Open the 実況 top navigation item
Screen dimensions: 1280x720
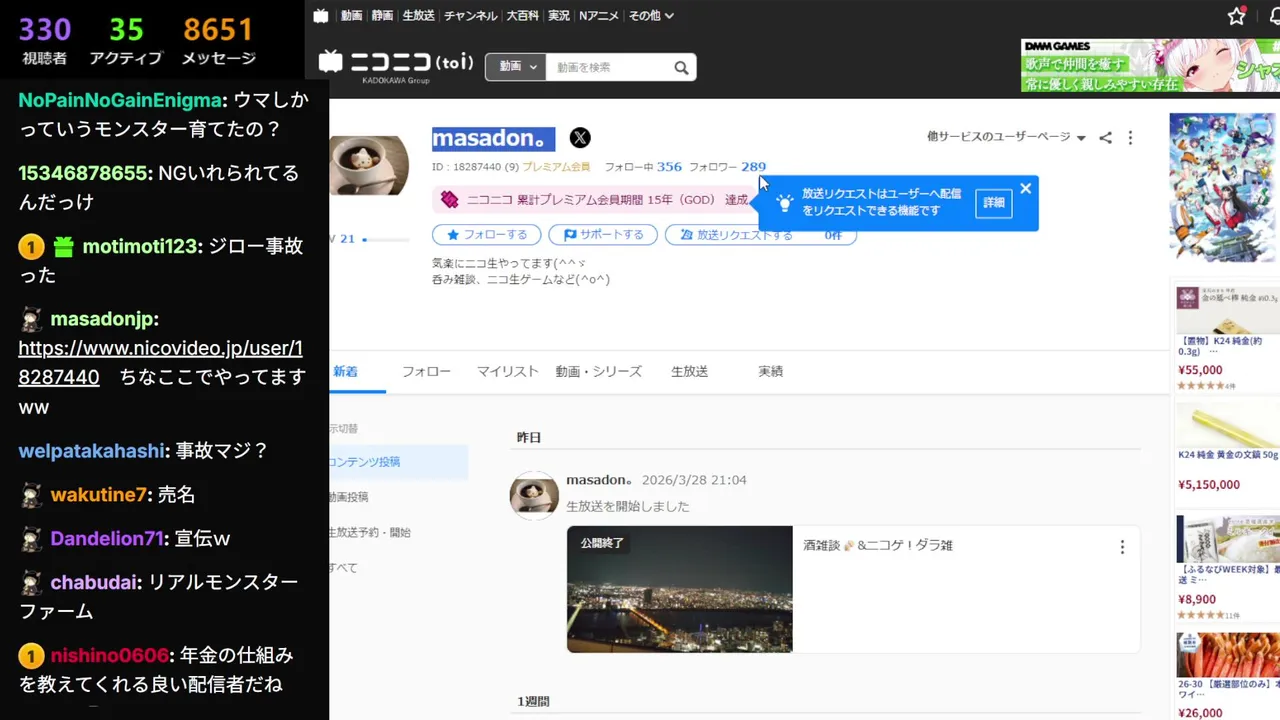[x=559, y=16]
